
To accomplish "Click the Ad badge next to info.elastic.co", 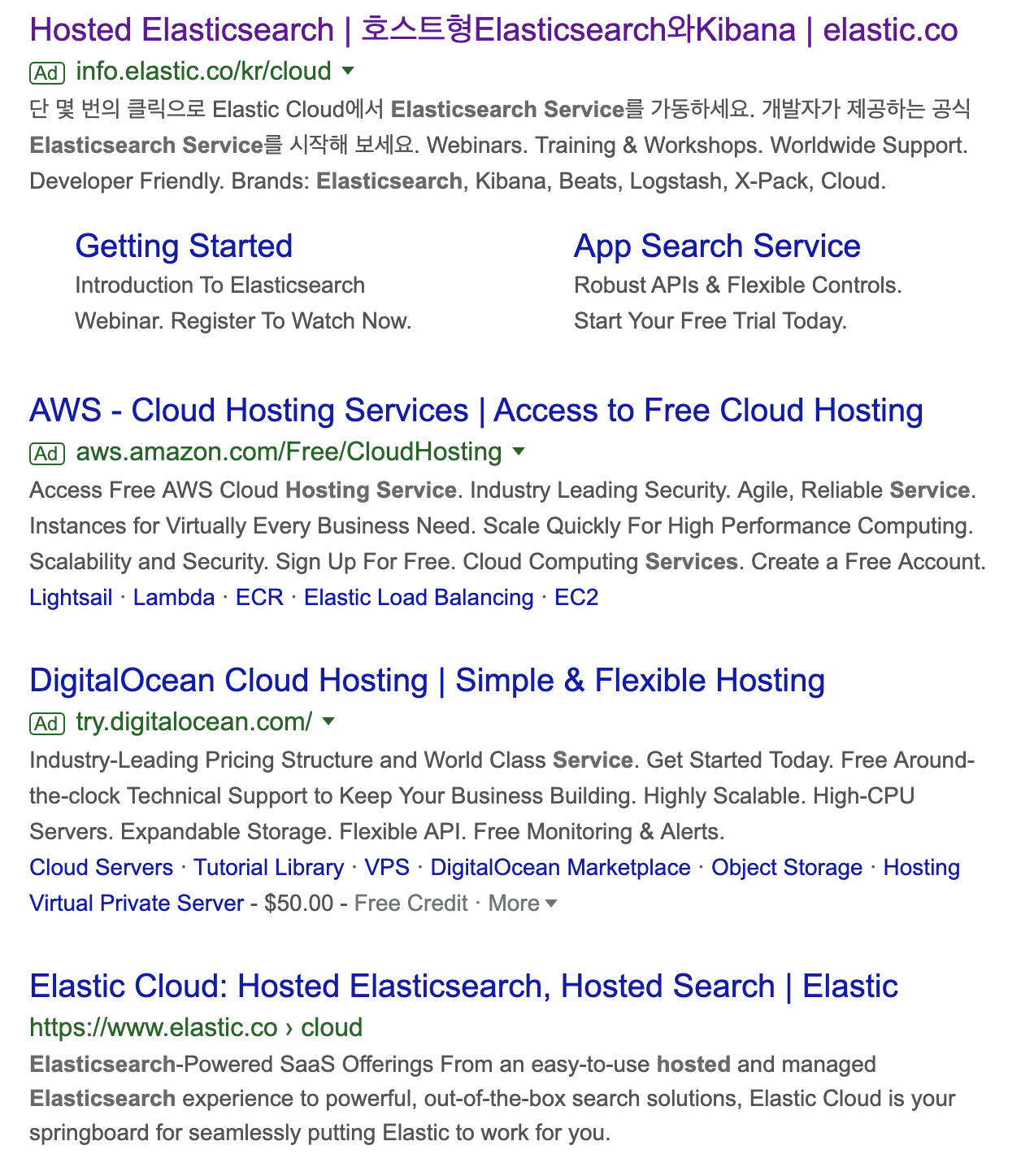I will (x=47, y=72).
